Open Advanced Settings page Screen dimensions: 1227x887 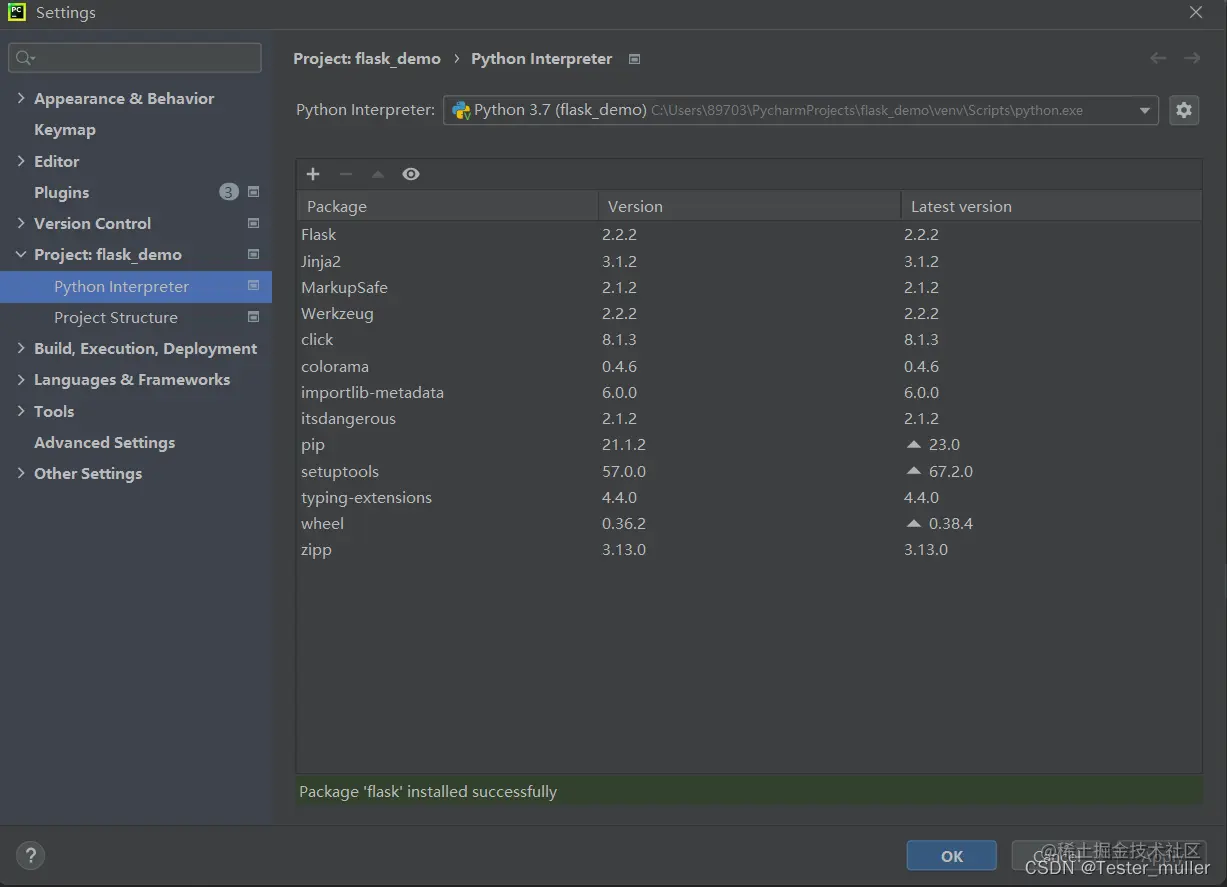104,442
